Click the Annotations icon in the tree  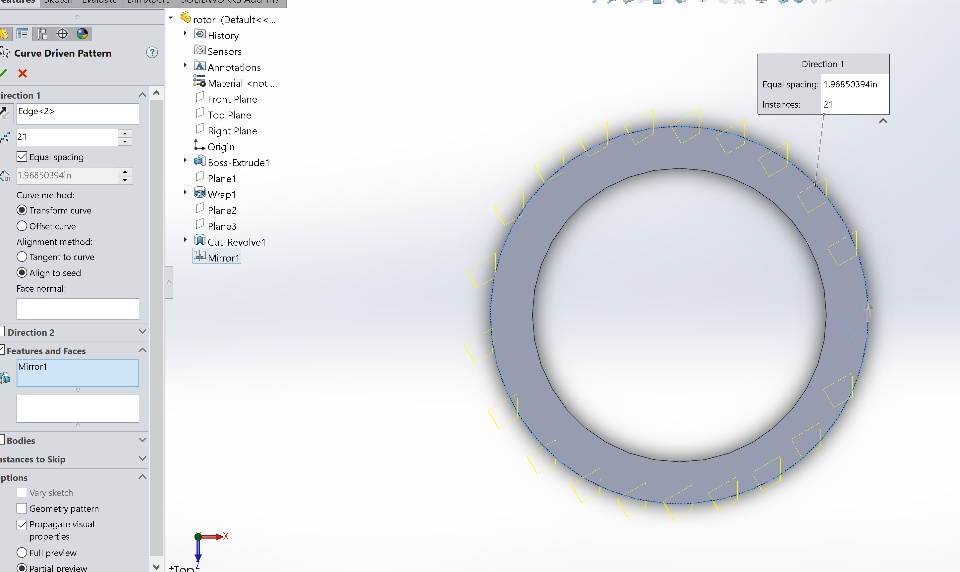pos(200,66)
